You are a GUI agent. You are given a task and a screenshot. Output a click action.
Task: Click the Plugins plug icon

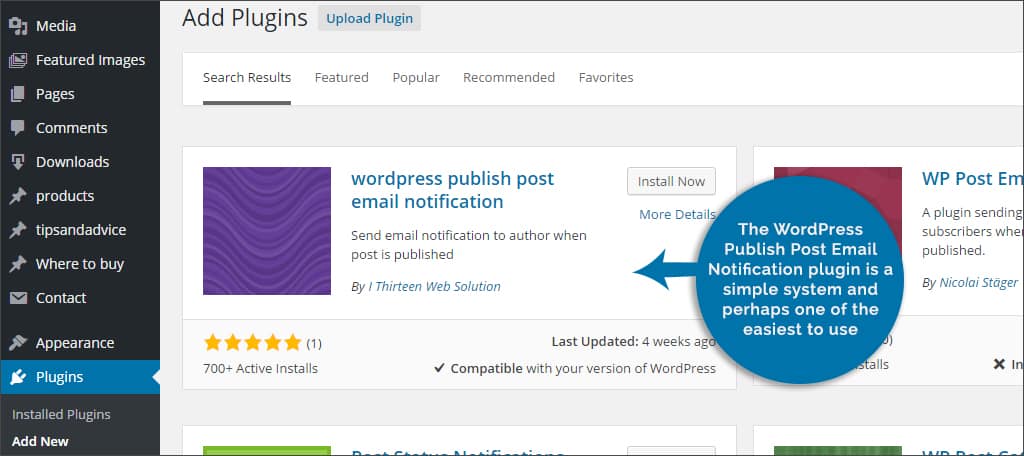coord(18,377)
